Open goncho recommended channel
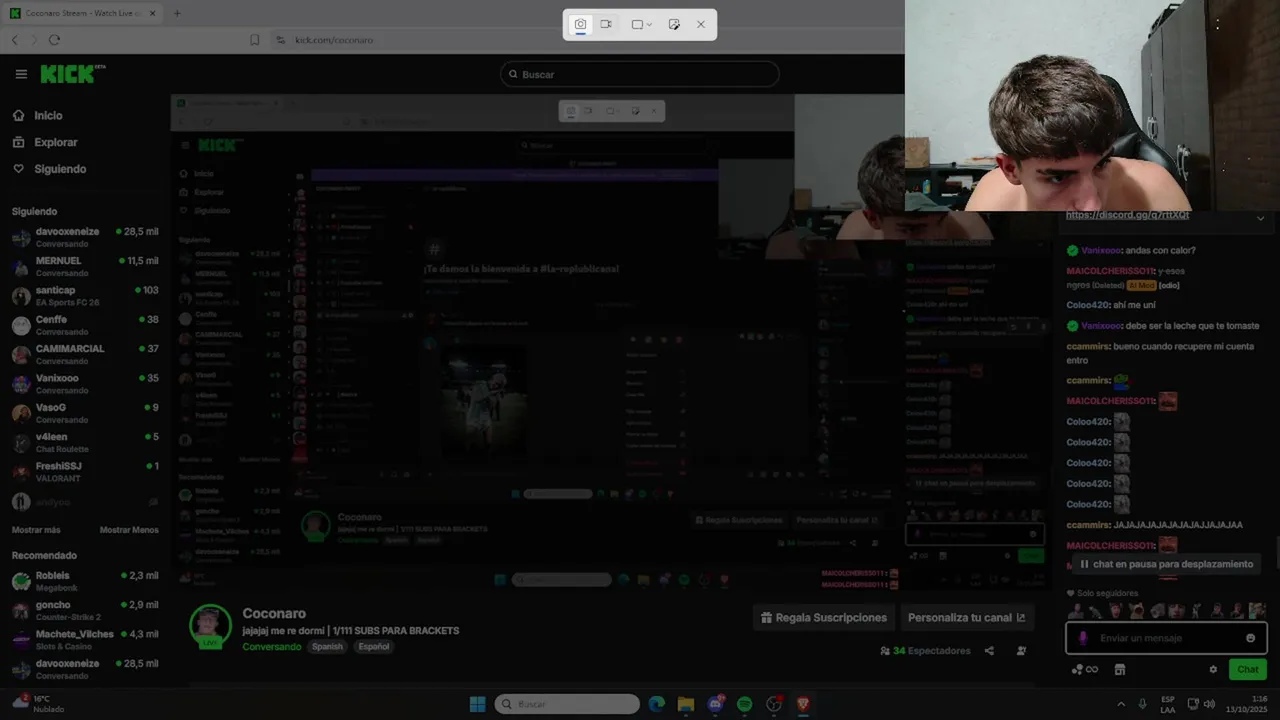 point(84,610)
